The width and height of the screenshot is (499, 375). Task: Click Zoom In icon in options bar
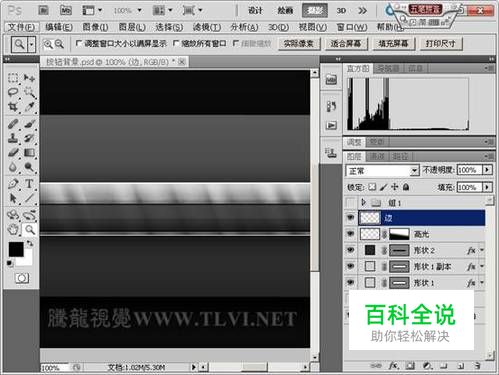click(48, 44)
